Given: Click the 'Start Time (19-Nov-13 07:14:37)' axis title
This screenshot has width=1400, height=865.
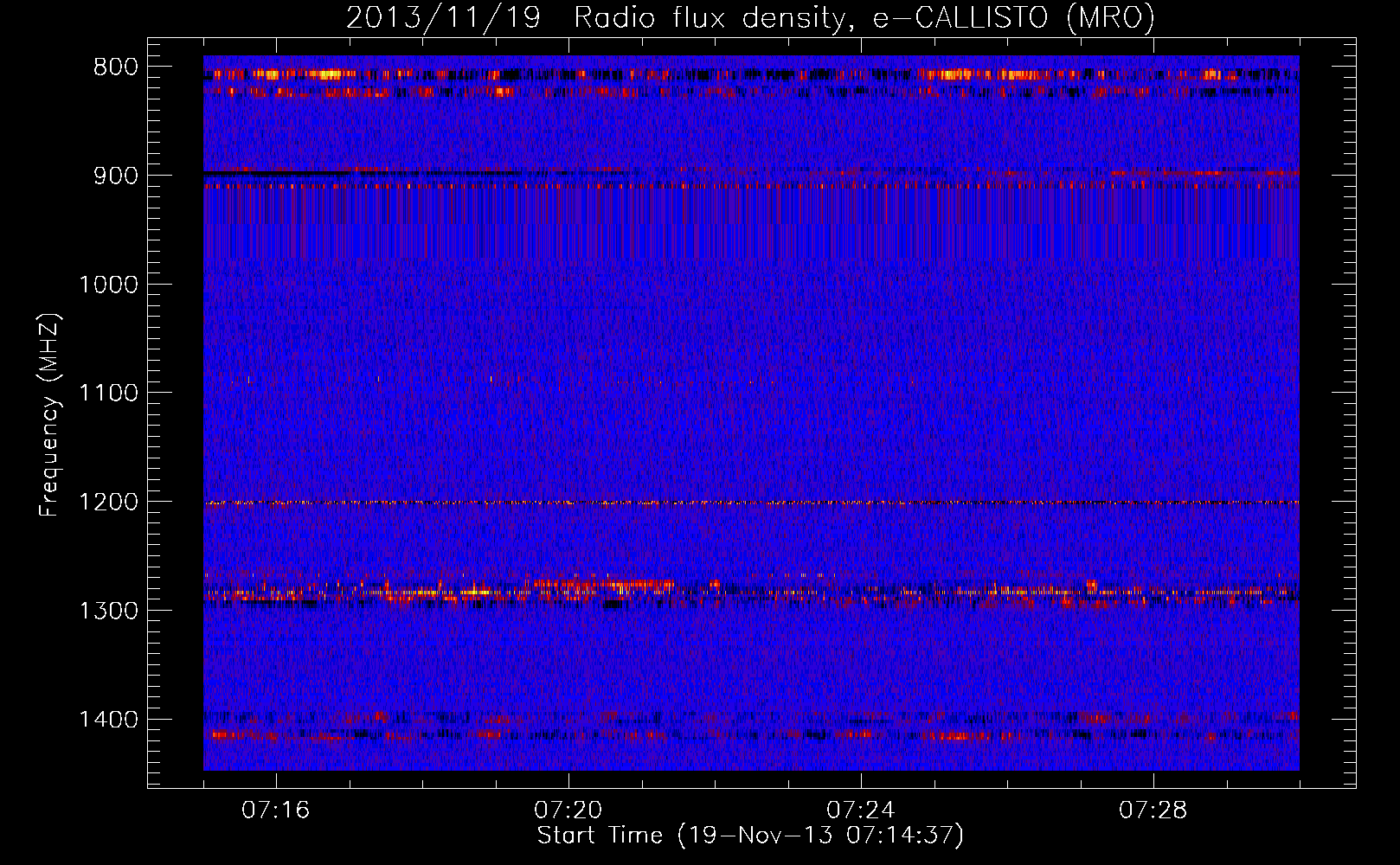Looking at the screenshot, I should tap(750, 836).
